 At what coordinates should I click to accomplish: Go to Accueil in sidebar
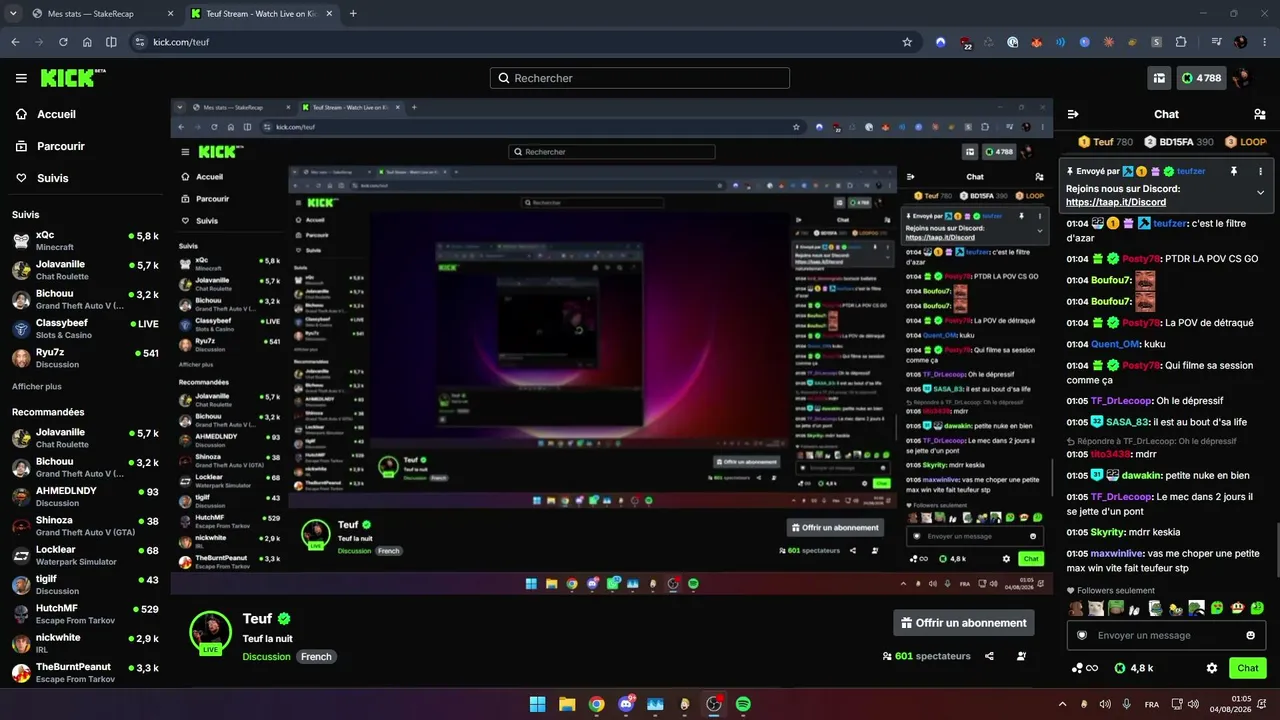point(46,114)
